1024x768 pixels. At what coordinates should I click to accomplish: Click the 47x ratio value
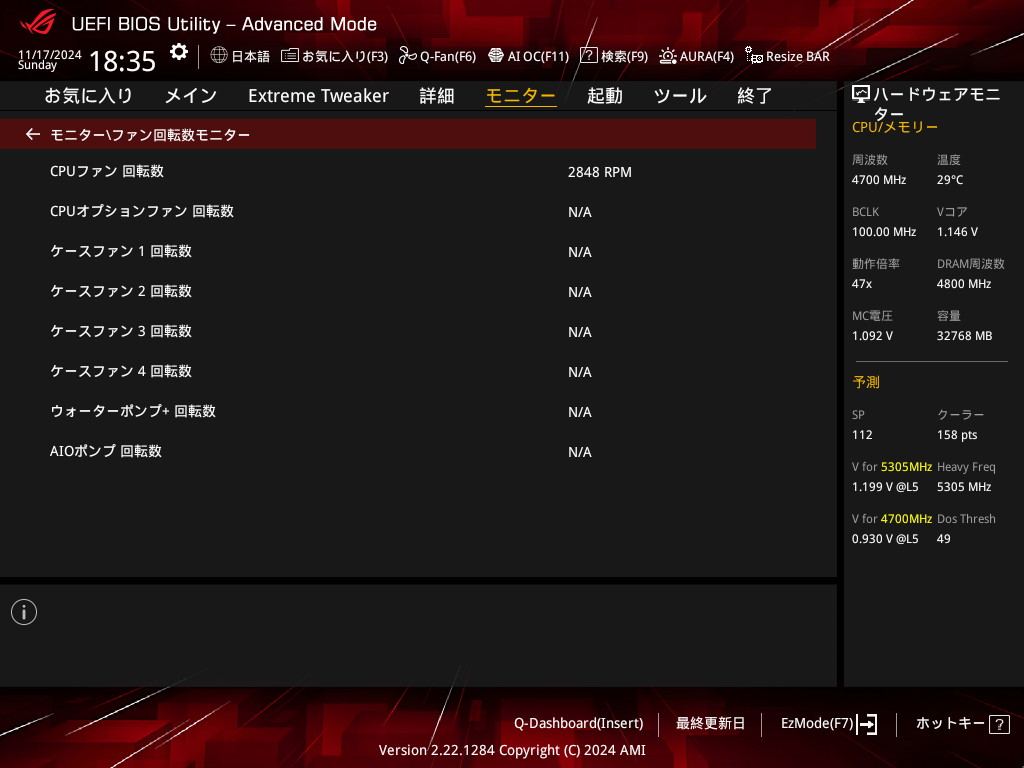[861, 284]
